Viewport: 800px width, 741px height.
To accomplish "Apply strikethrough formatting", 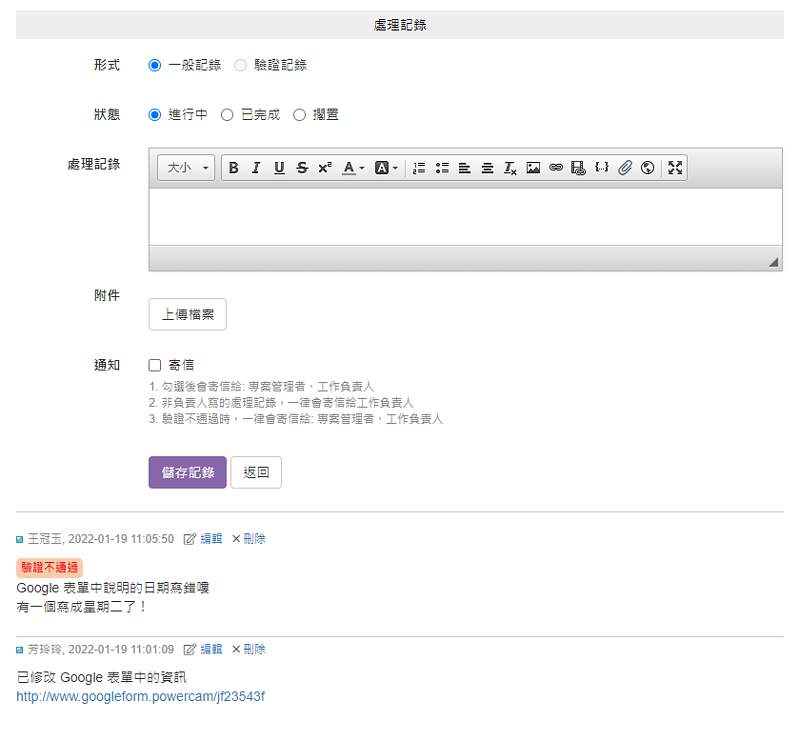I will tap(302, 168).
